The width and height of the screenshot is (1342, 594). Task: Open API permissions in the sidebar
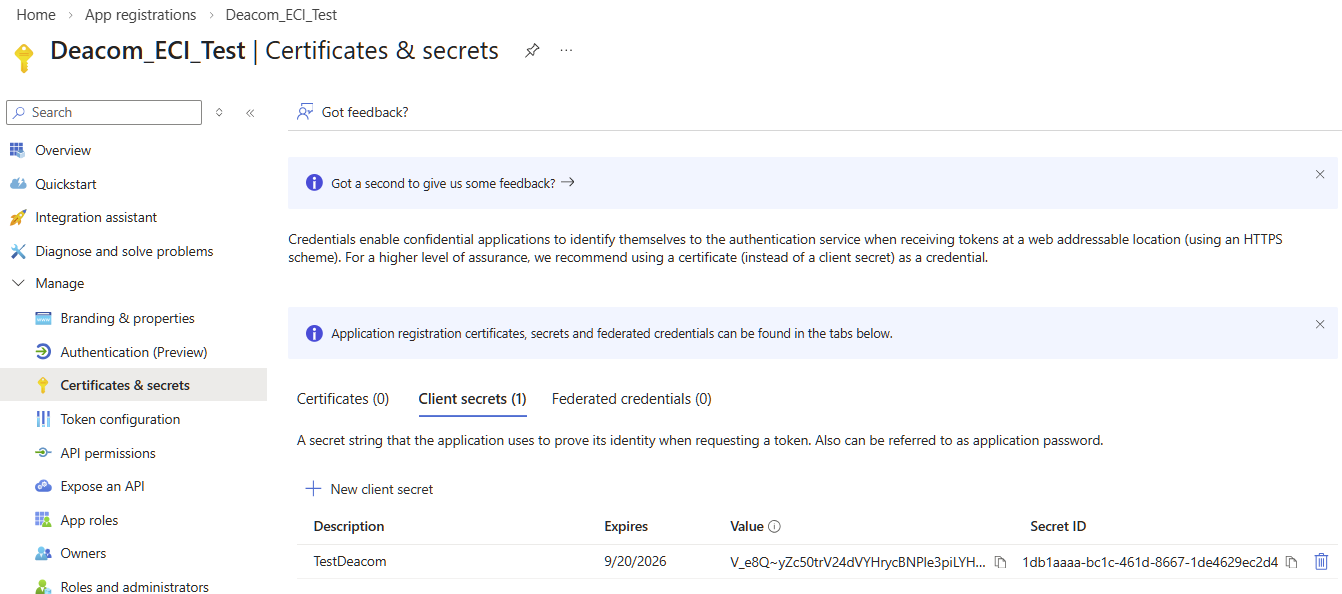[108, 453]
